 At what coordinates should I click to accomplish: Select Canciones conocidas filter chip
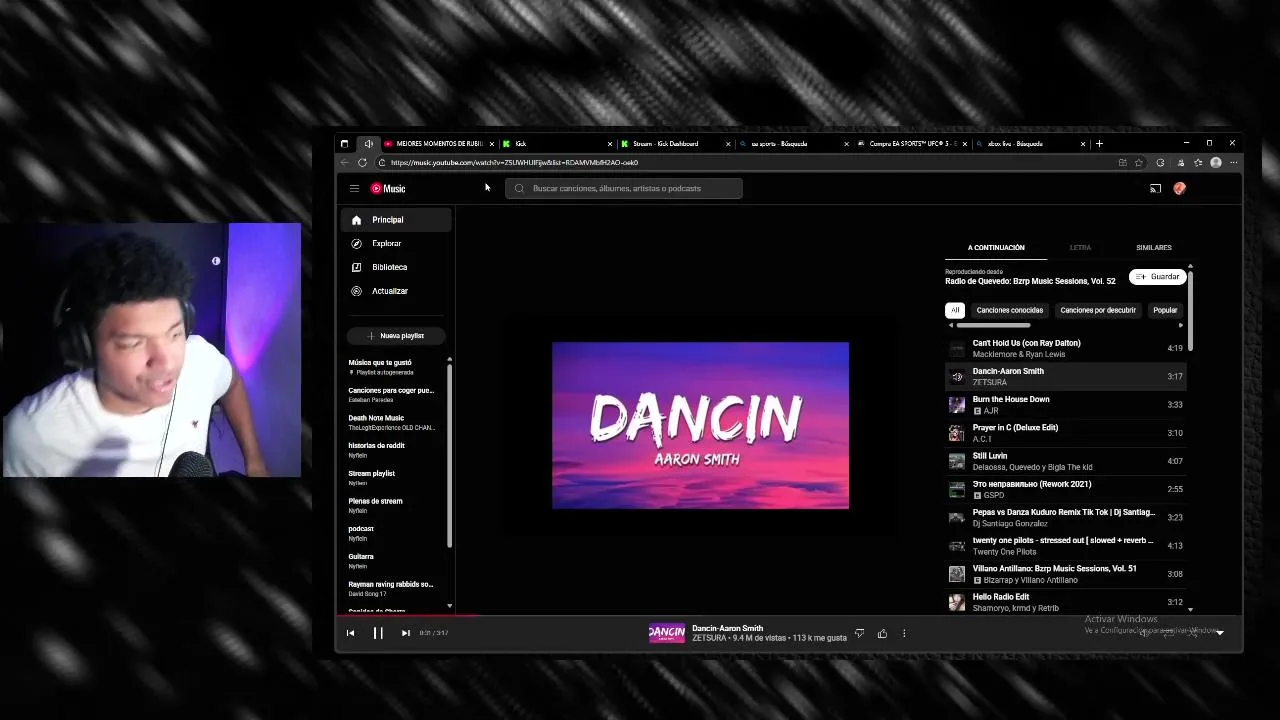[x=1010, y=310]
